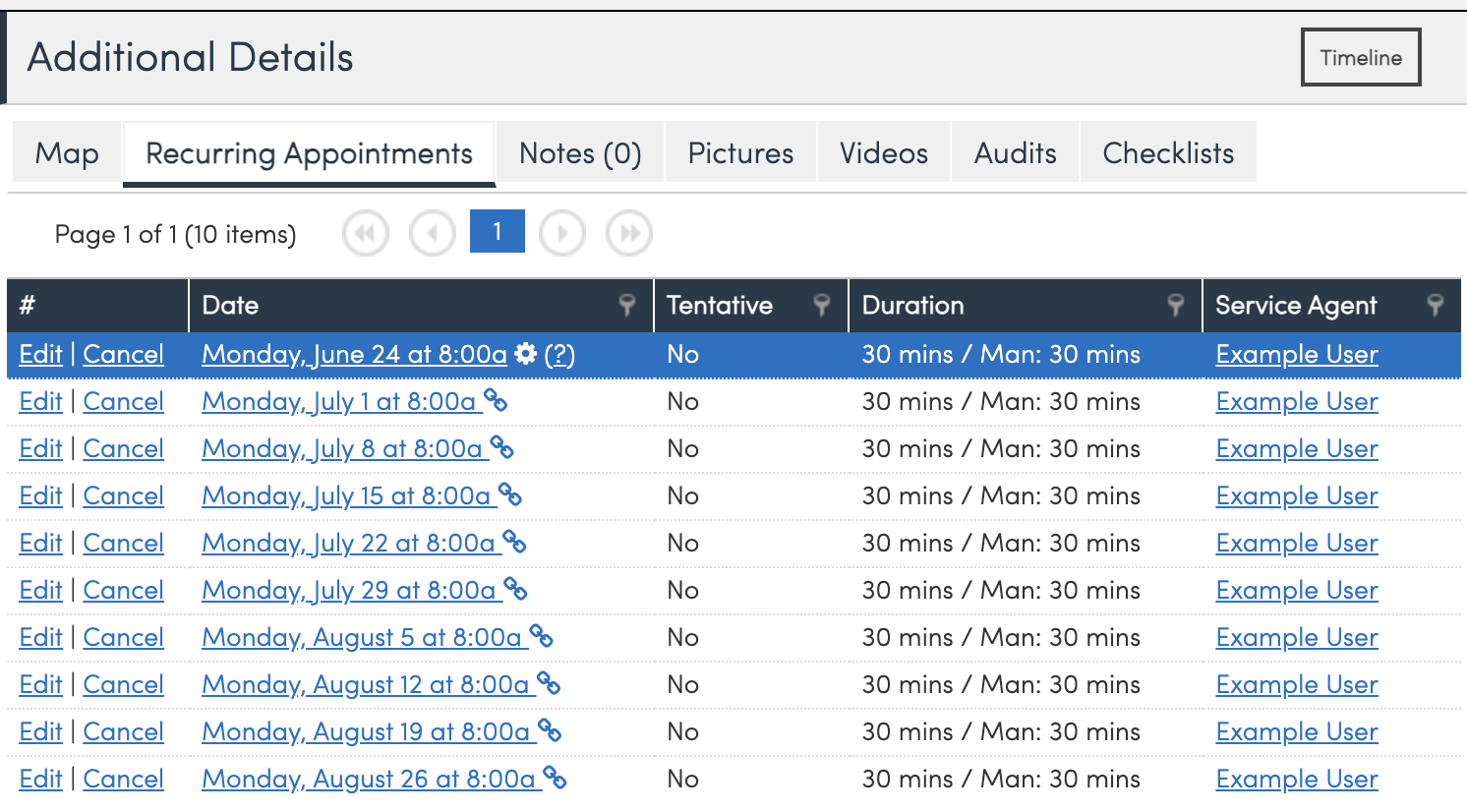Click the link icon beside August 26 appointment

(x=555, y=779)
